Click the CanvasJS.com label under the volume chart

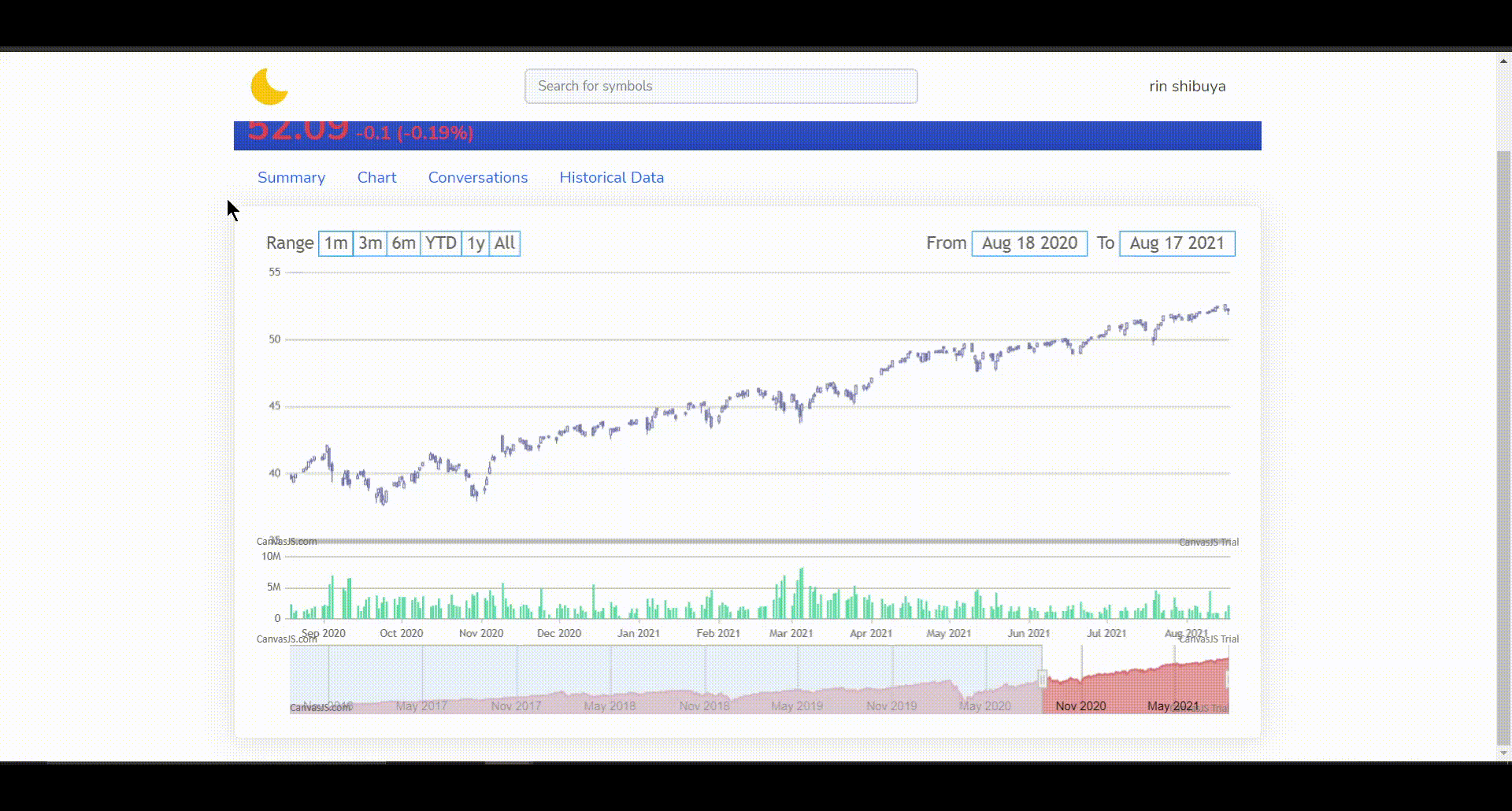point(287,639)
